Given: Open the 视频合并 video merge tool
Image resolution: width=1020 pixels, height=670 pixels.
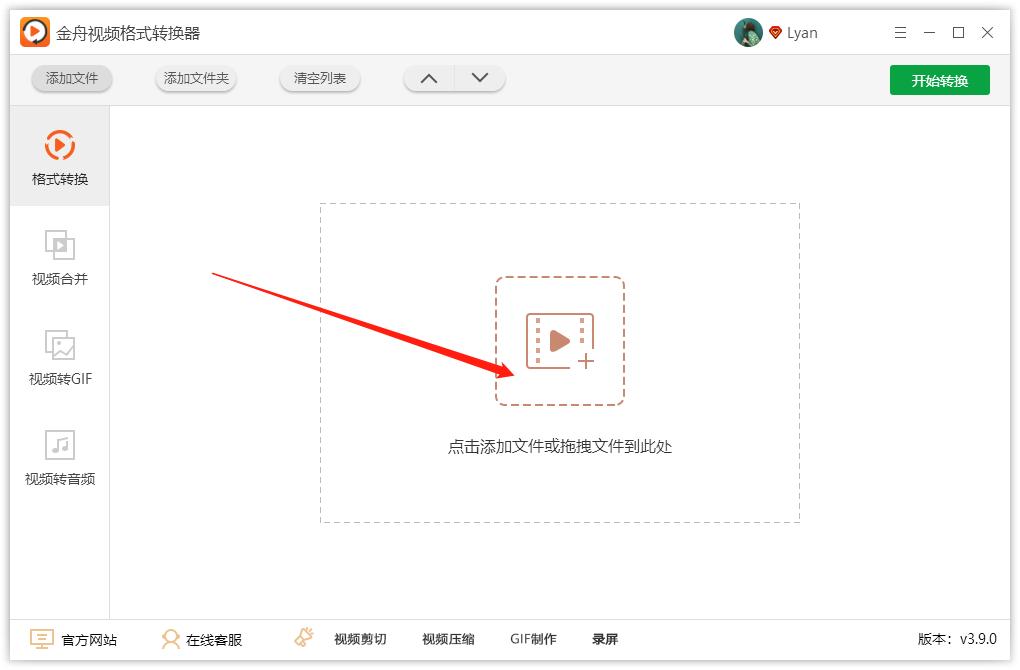Looking at the screenshot, I should [x=61, y=256].
